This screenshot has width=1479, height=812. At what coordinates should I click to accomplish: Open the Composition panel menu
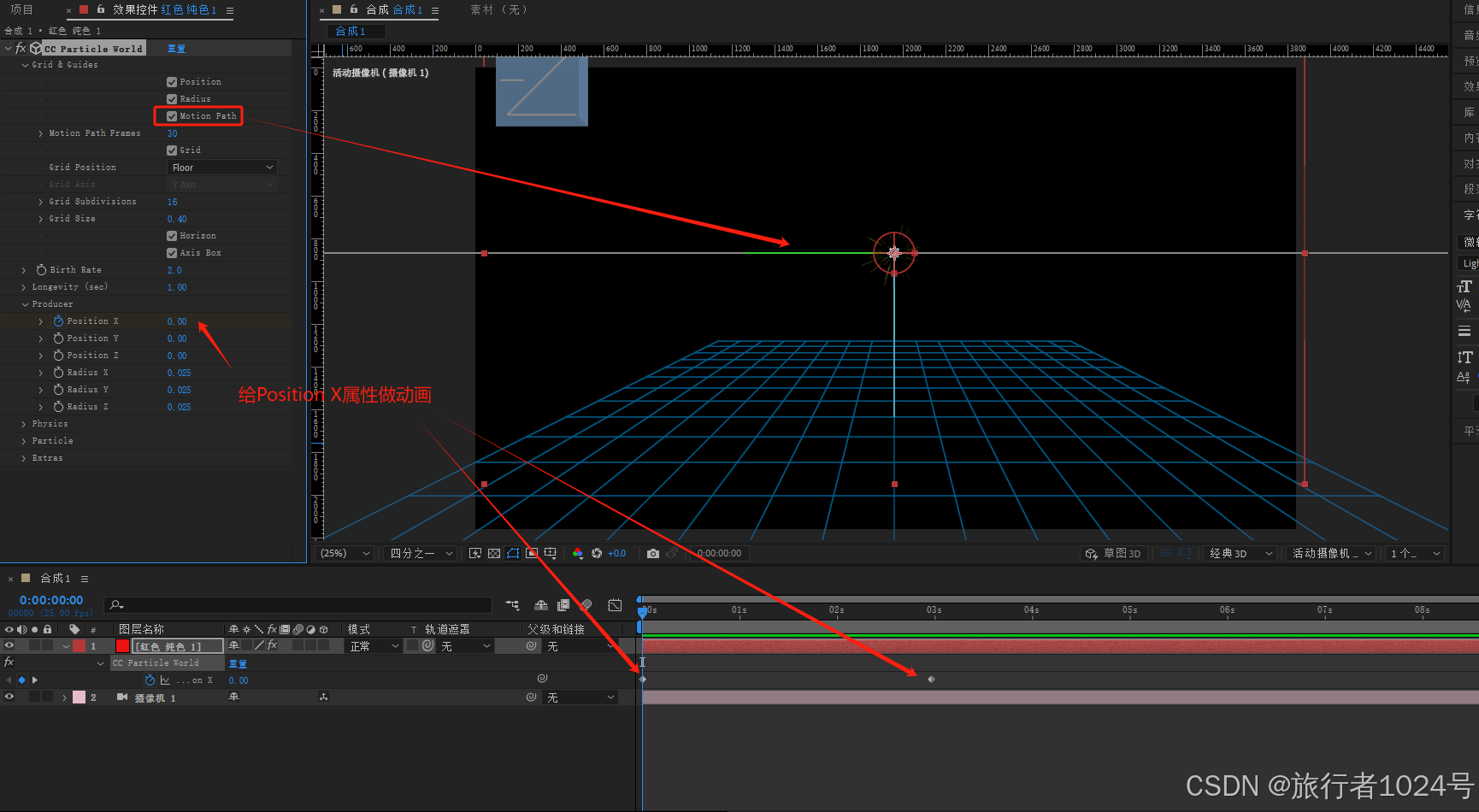pos(435,10)
